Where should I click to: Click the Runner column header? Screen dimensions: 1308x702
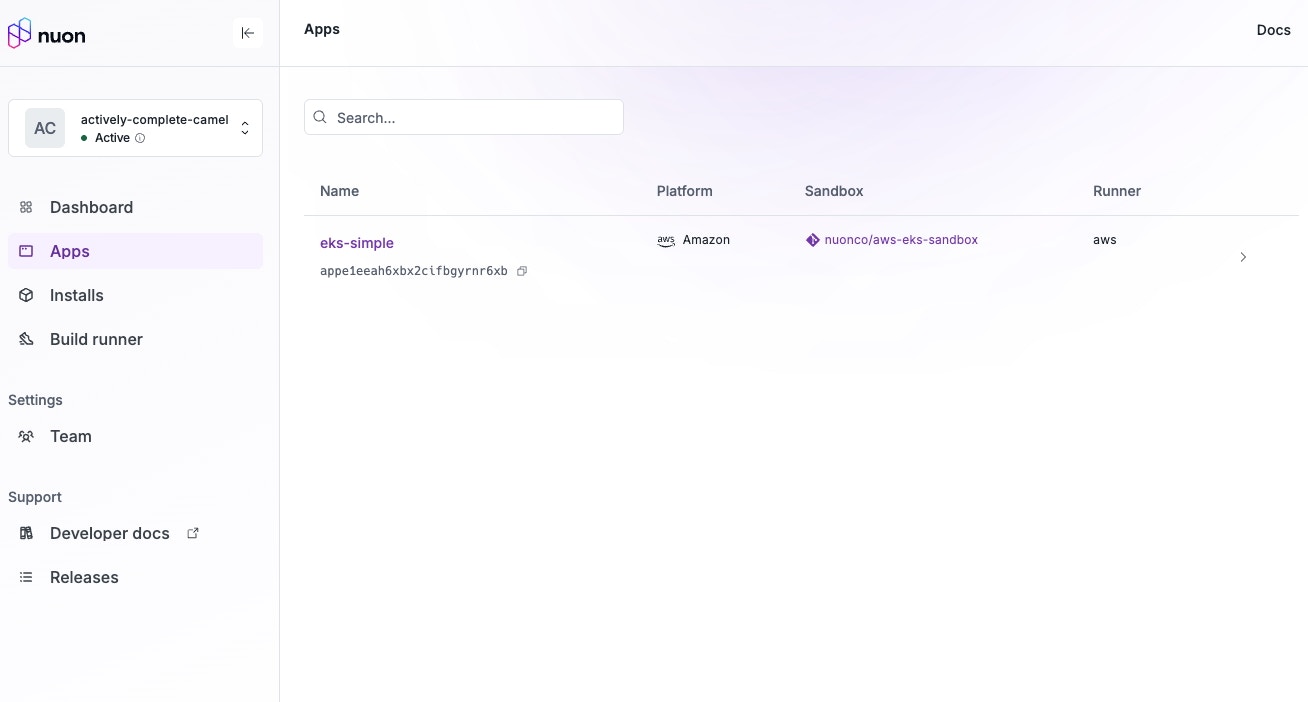click(x=1117, y=191)
